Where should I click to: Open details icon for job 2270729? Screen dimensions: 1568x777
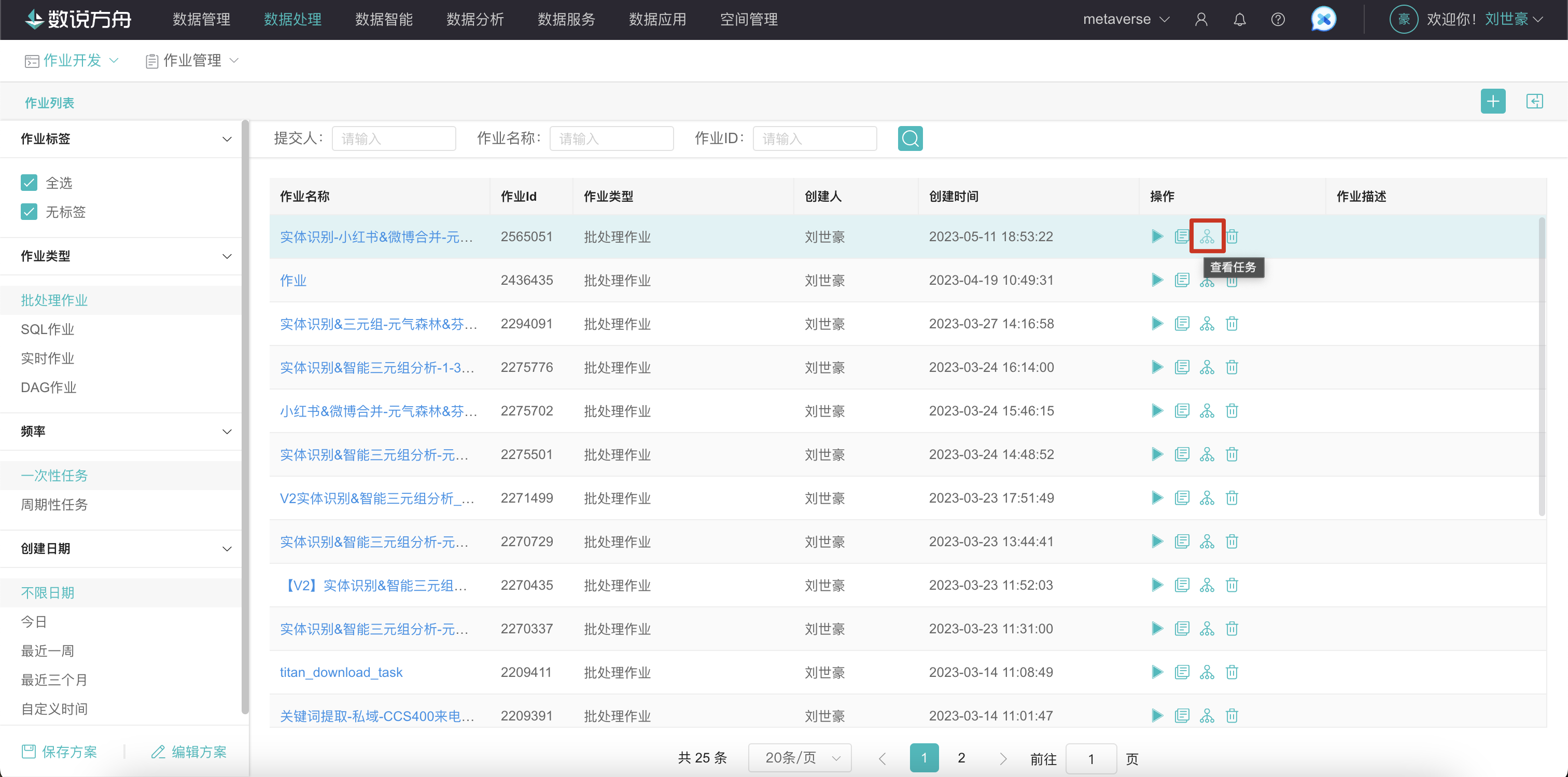tap(1182, 542)
